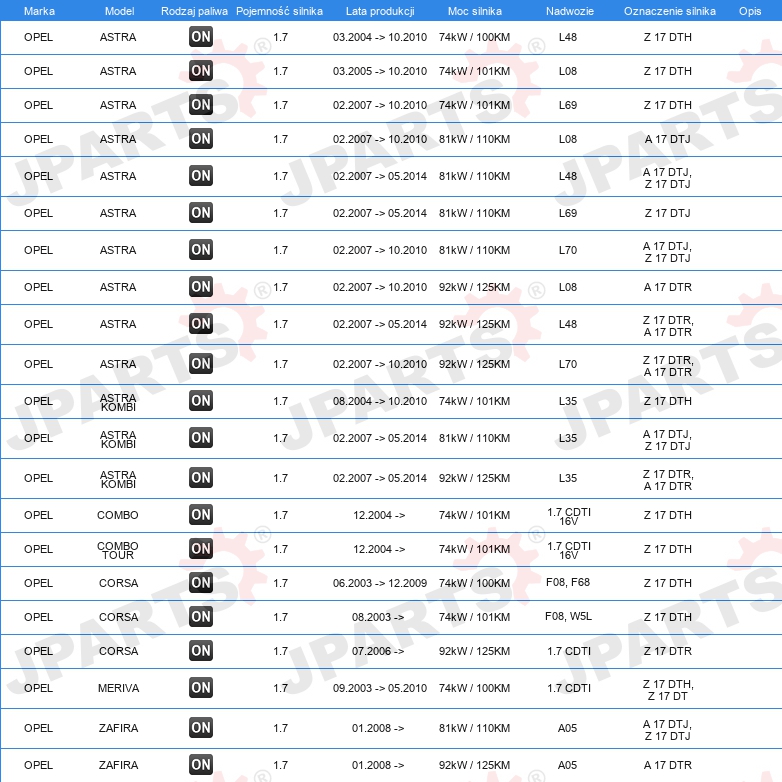Select the date cell '06.2003 -> 12.2009'
This screenshot has height=782, width=782.
tap(380, 583)
